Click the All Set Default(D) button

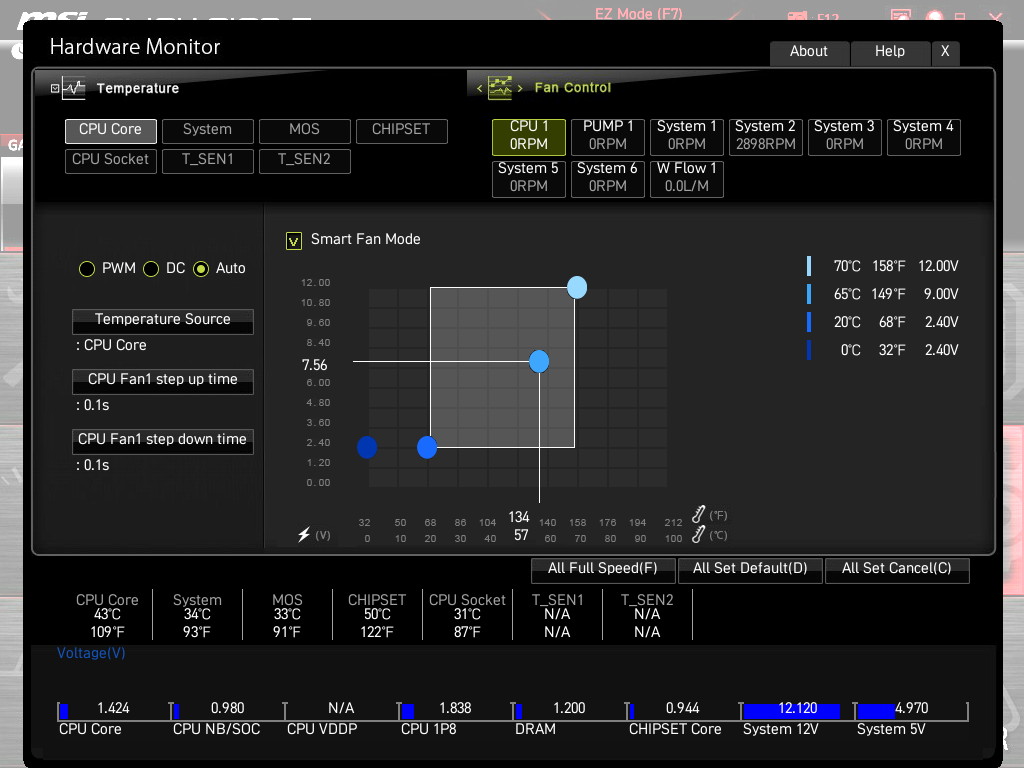pyautogui.click(x=750, y=570)
